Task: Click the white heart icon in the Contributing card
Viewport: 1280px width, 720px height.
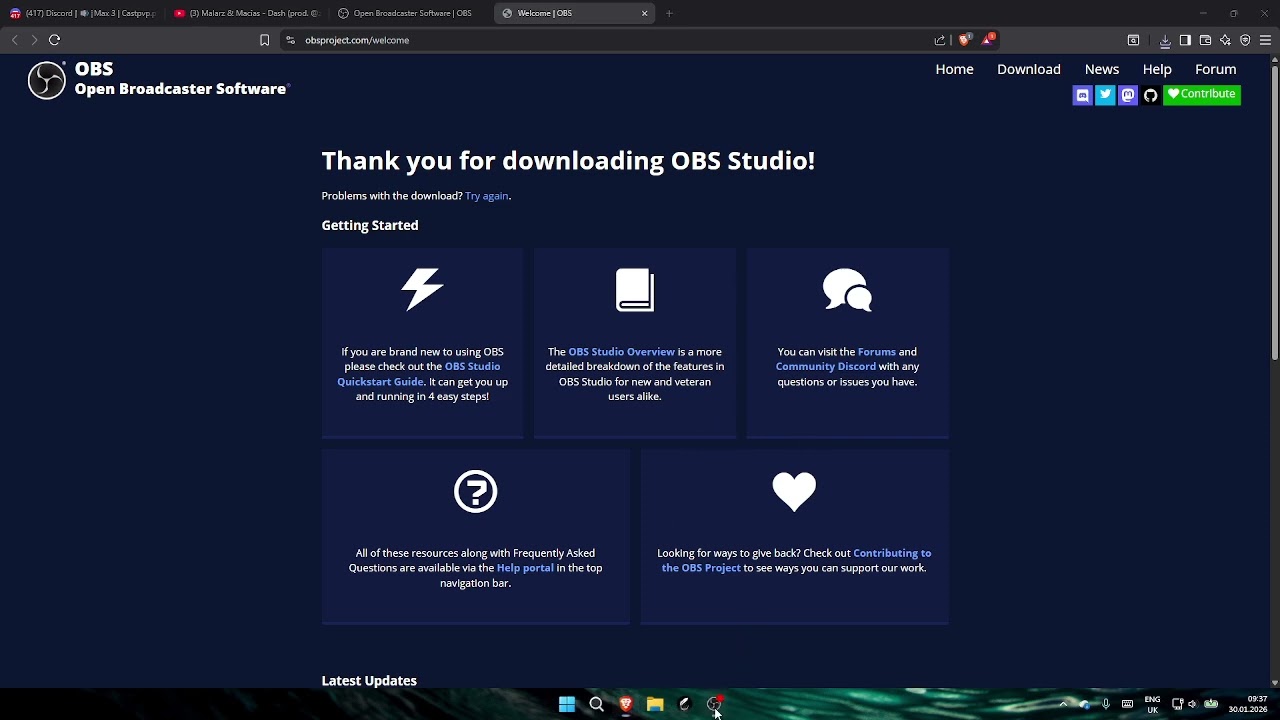Action: 794,491
